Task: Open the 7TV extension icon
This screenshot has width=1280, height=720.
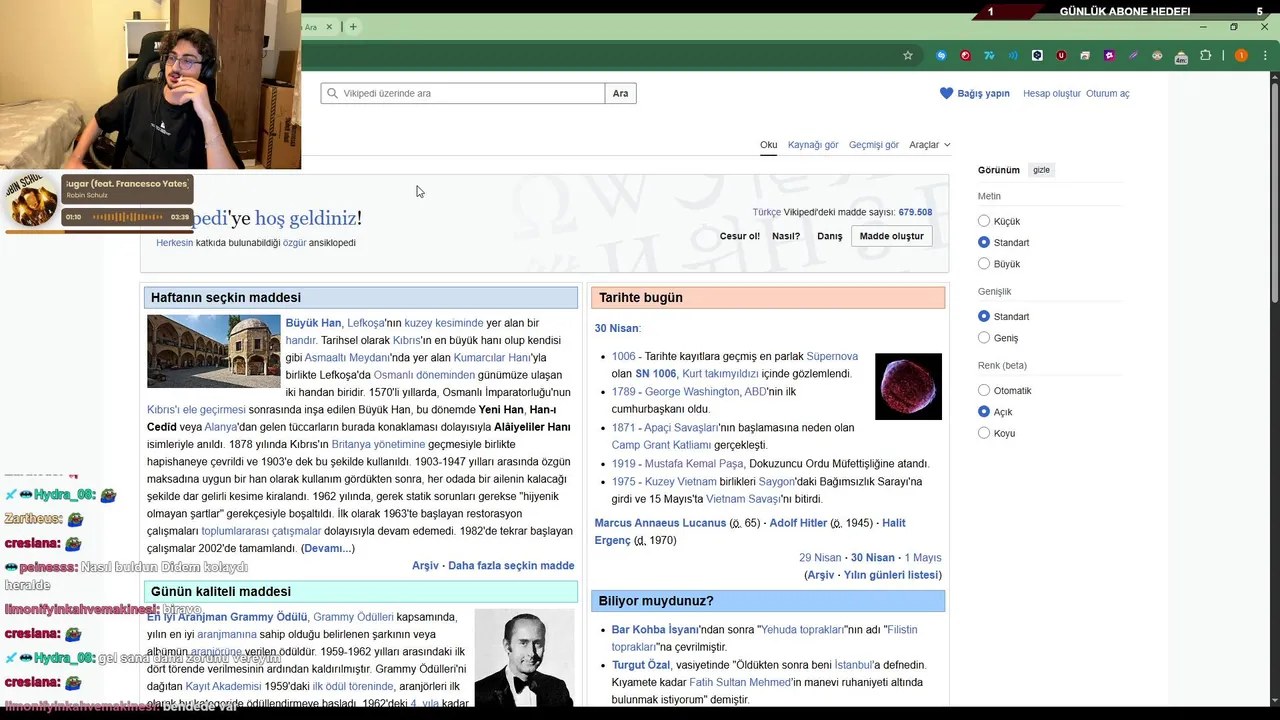Action: pyautogui.click(x=989, y=56)
